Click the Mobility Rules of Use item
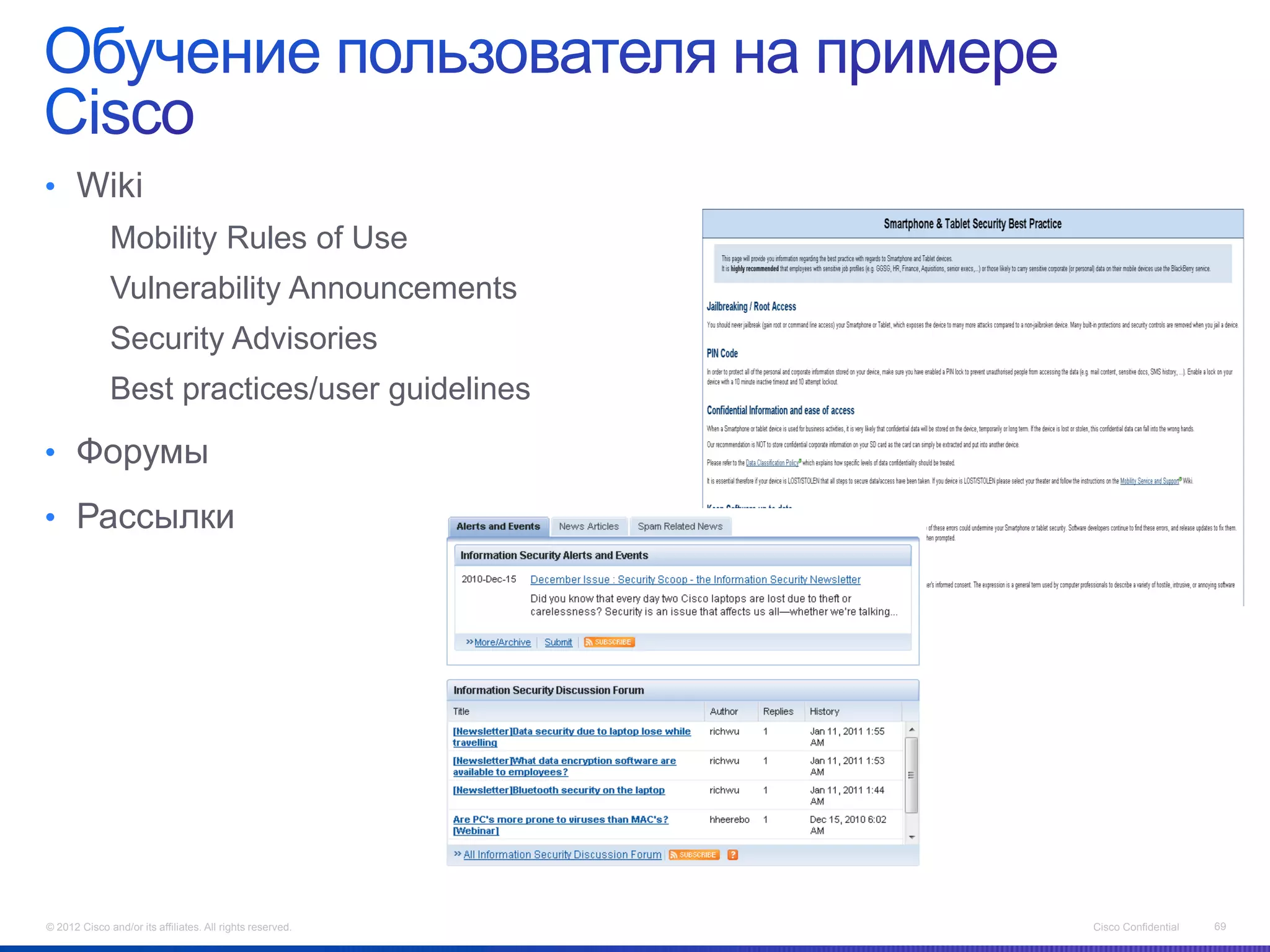Viewport: 1270px width, 952px height. [x=259, y=237]
